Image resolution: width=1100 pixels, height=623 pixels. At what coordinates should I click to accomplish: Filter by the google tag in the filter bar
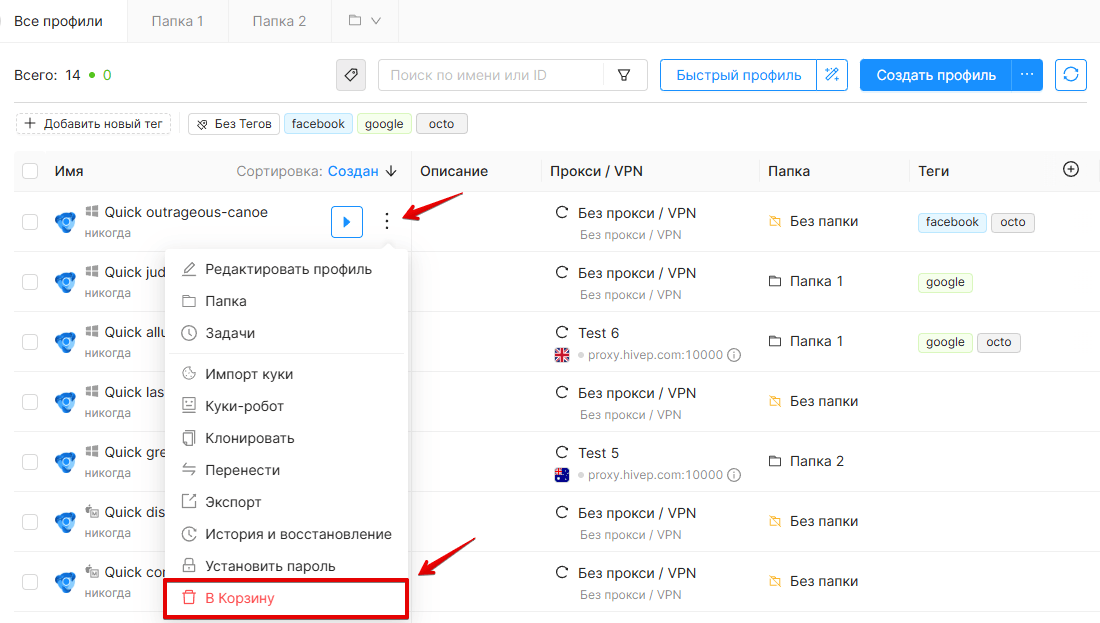[384, 123]
